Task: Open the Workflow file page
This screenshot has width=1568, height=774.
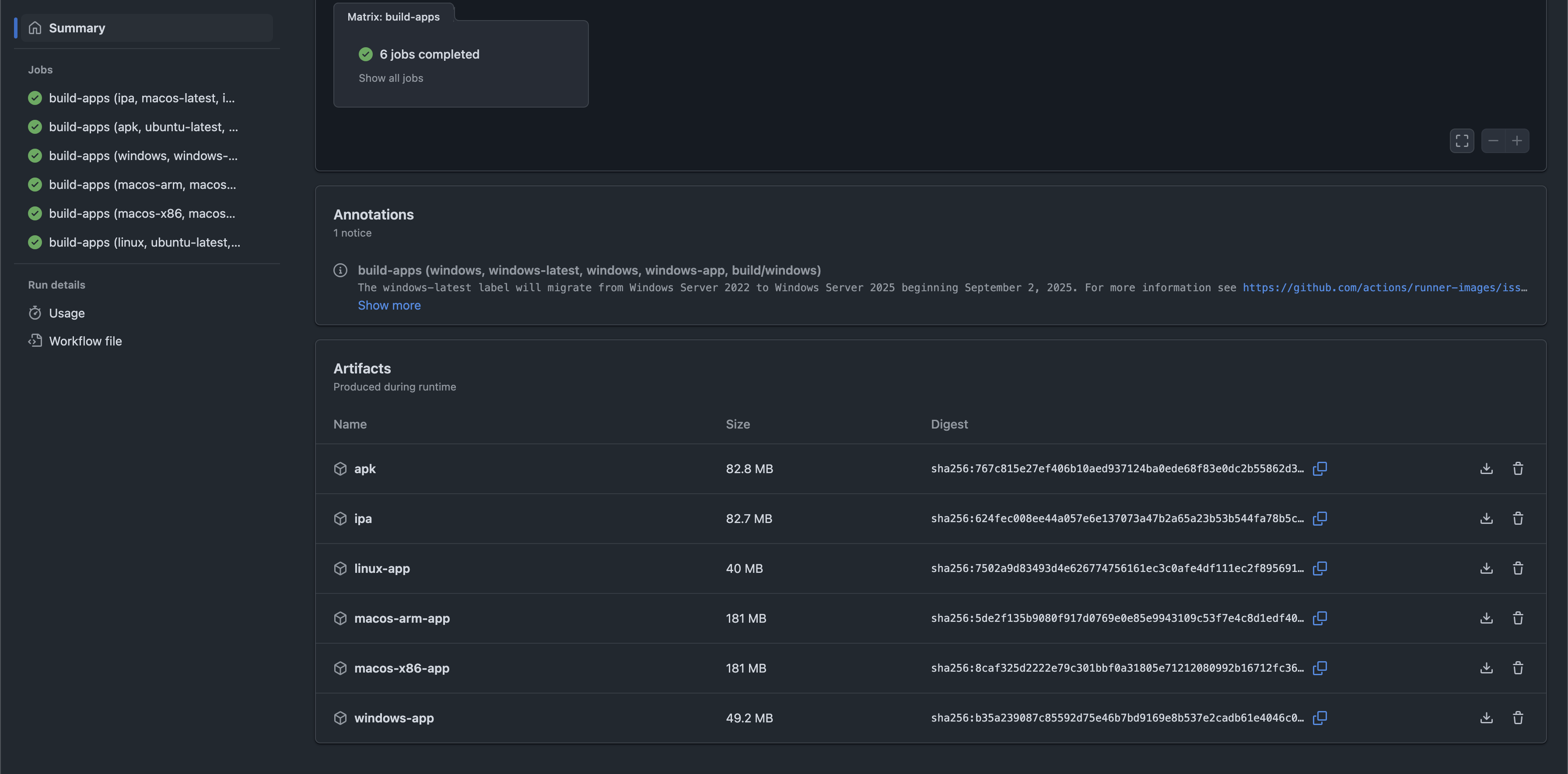Action: point(85,342)
